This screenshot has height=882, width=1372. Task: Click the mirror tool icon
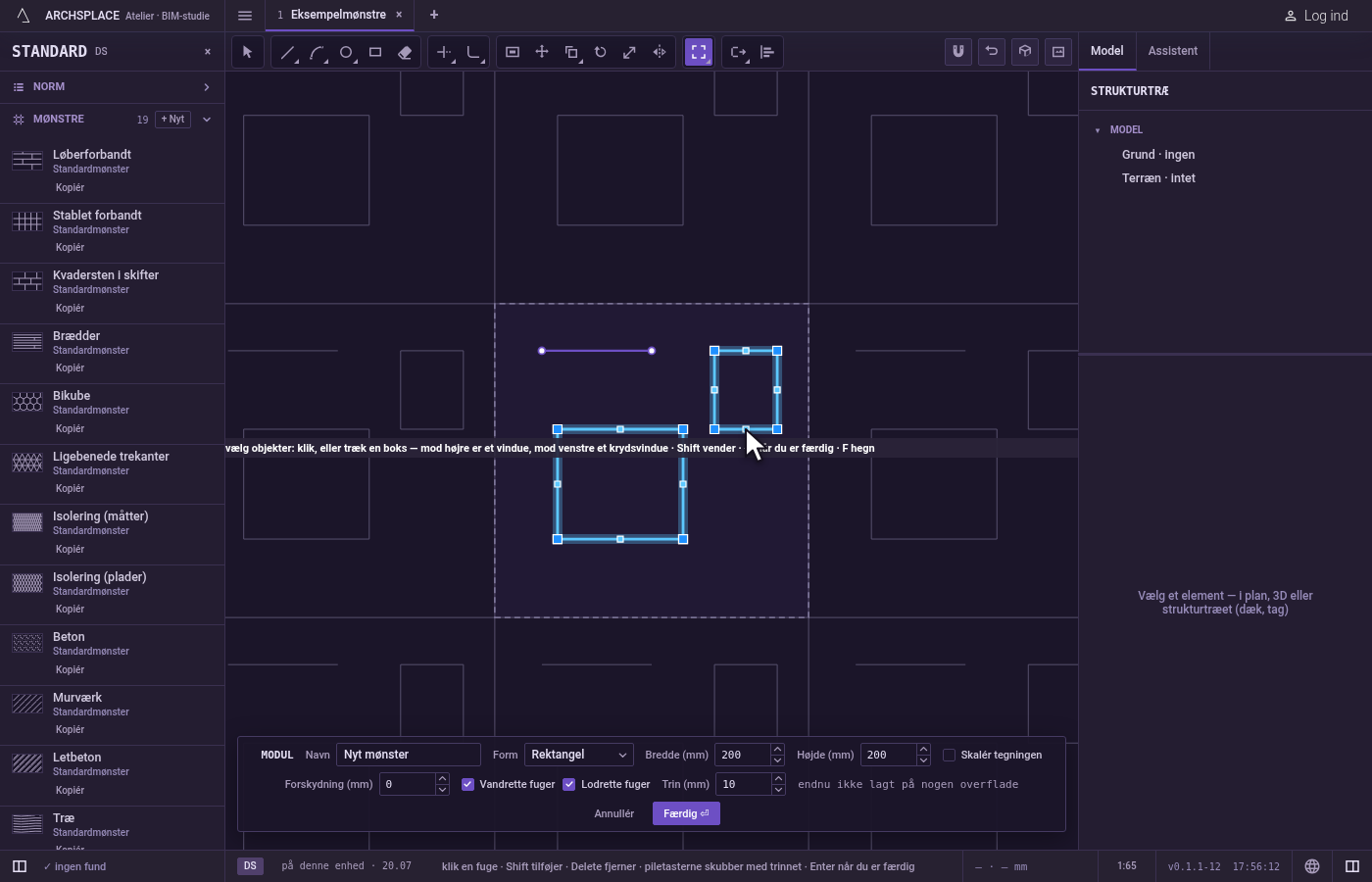pos(660,52)
